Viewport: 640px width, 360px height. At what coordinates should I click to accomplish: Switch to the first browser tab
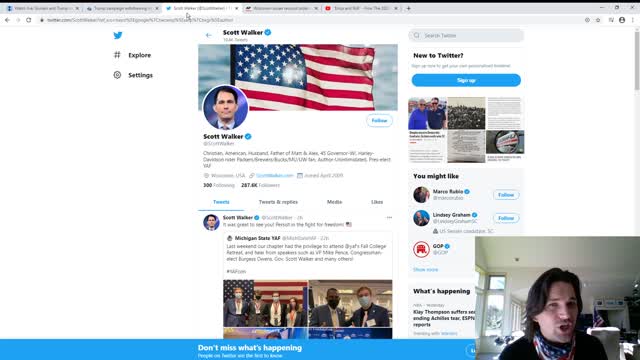43,8
